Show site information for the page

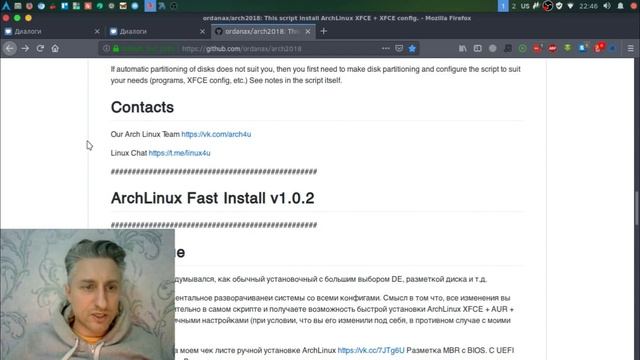[106, 49]
